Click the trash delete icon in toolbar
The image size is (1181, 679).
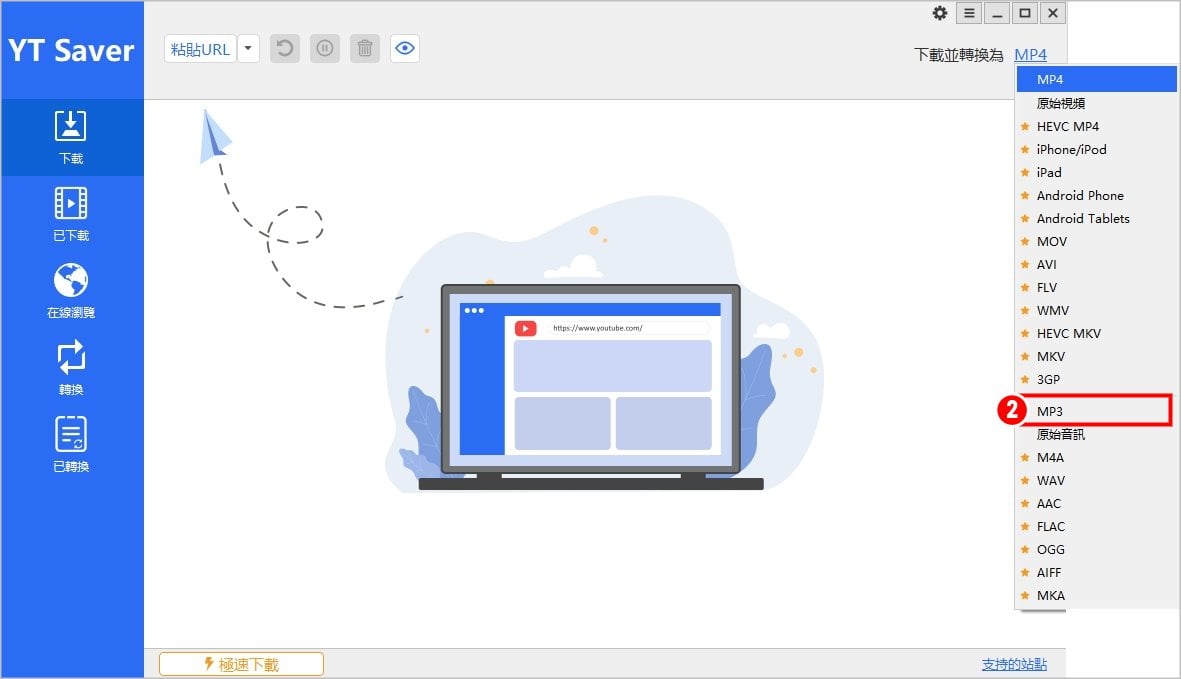pos(365,49)
